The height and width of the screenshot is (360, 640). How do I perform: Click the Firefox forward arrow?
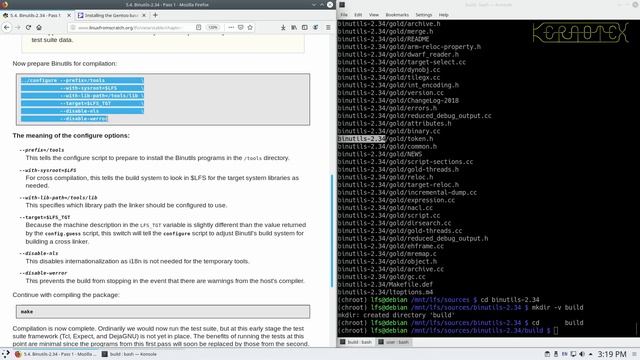click(x=18, y=27)
